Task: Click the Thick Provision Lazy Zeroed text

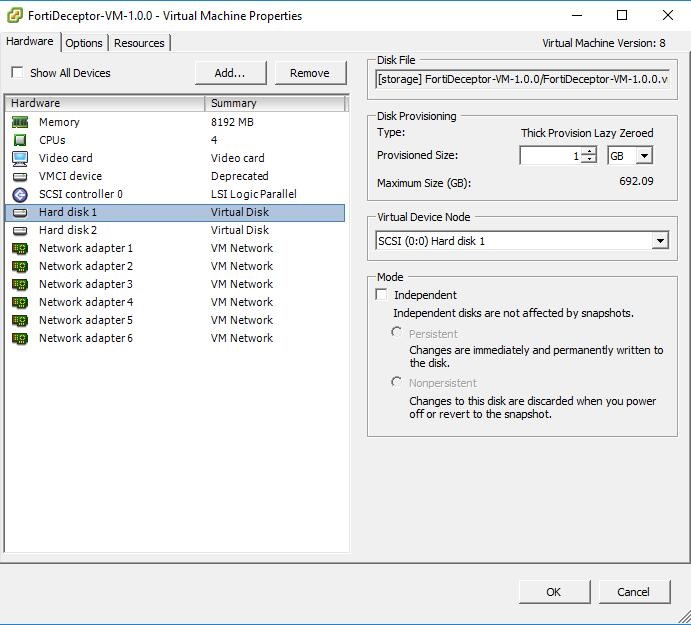Action: pyautogui.click(x=587, y=133)
